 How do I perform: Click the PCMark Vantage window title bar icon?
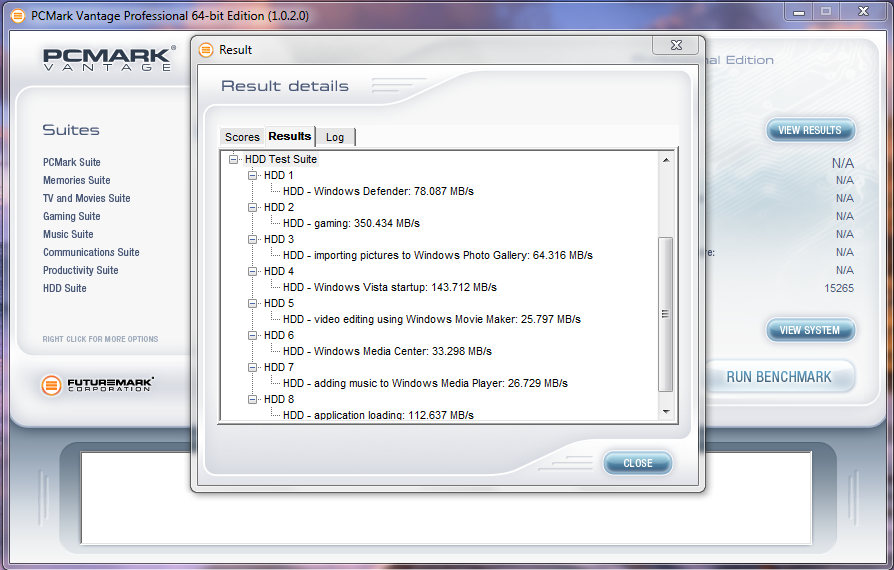click(18, 16)
